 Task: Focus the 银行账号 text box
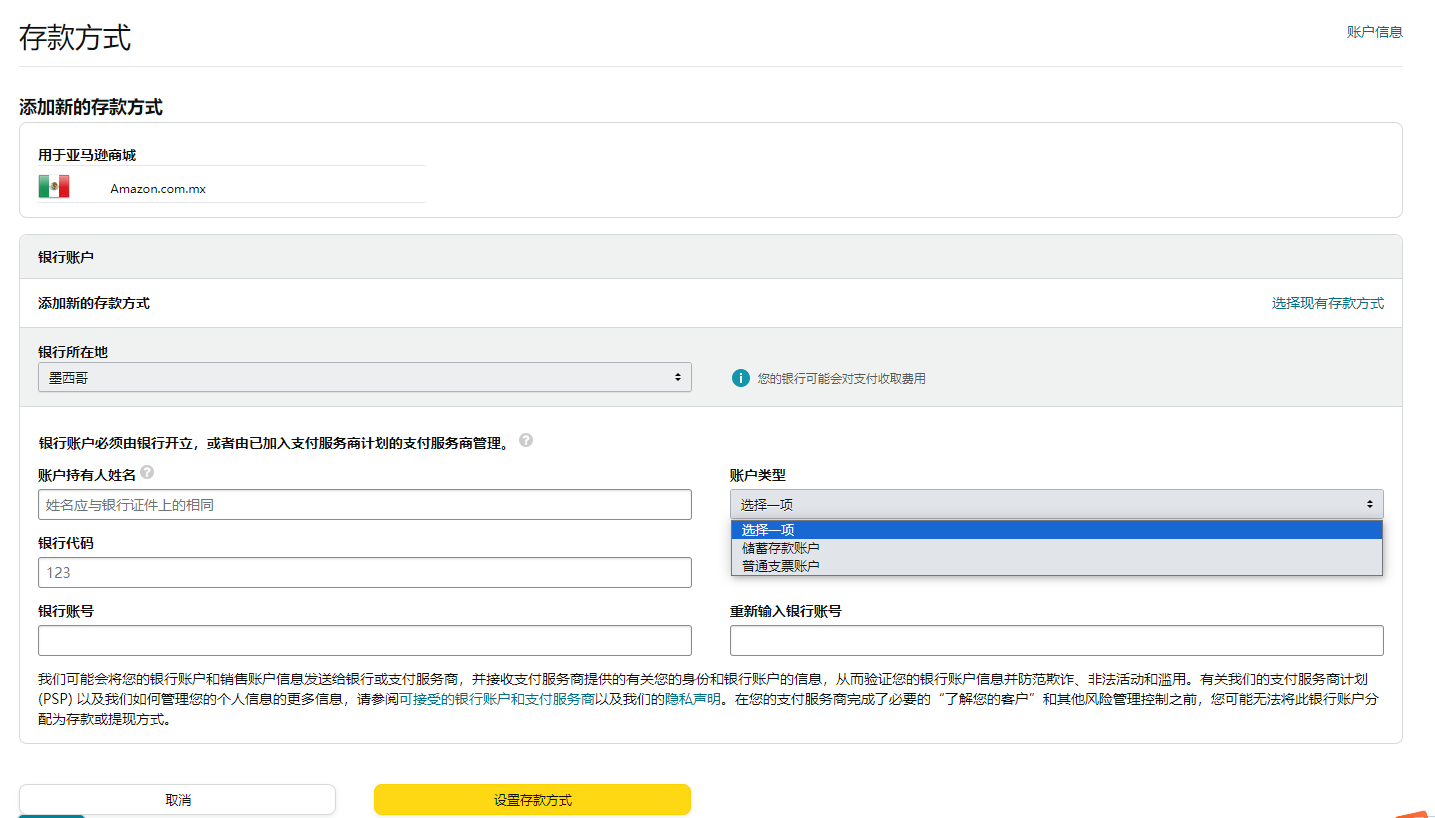click(364, 640)
